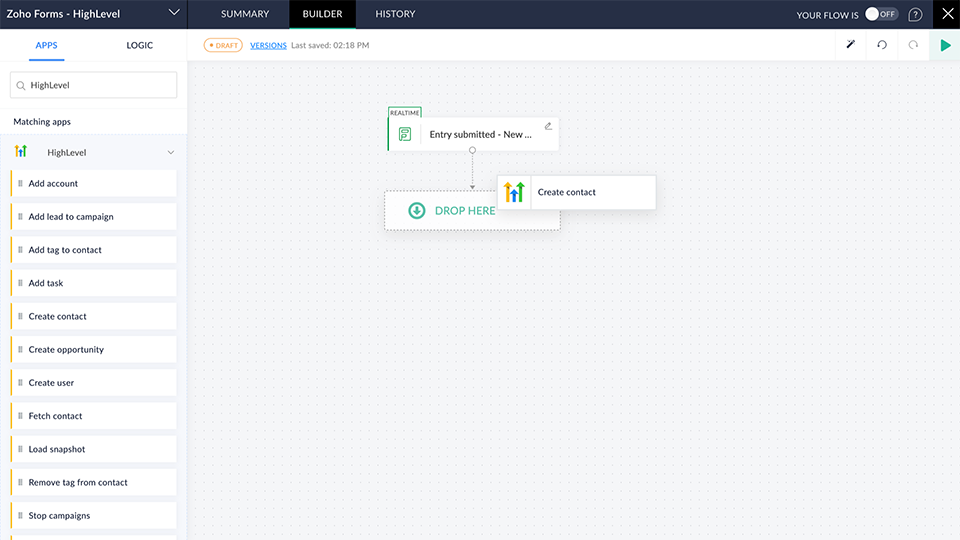
Task: Click the Matching apps heading
Action: 42,122
